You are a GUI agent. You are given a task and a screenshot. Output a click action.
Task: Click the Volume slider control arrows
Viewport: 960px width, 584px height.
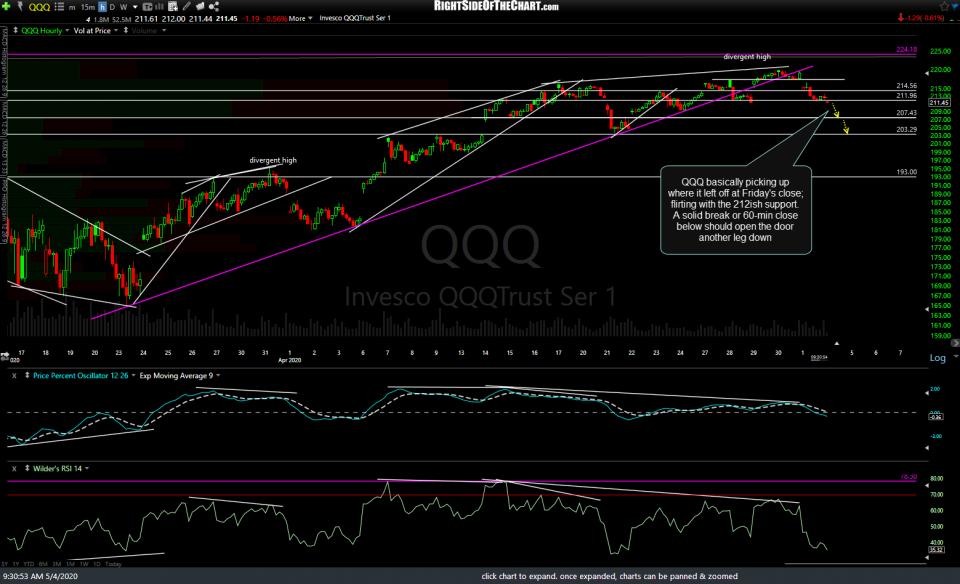tap(125, 29)
